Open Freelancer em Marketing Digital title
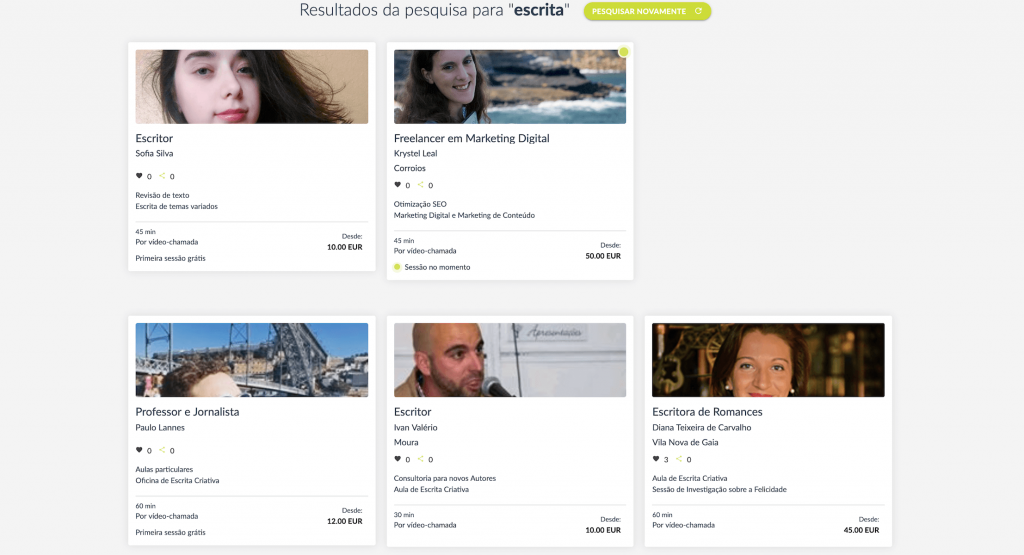1024x555 pixels. pyautogui.click(x=472, y=138)
